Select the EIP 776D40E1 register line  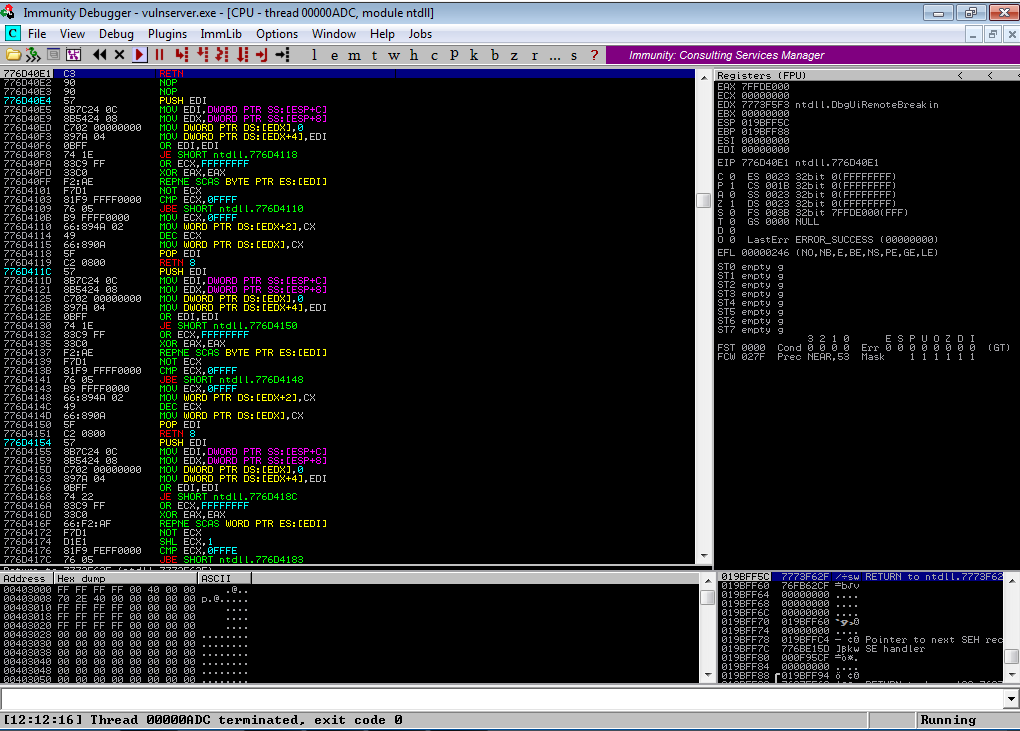click(x=798, y=163)
